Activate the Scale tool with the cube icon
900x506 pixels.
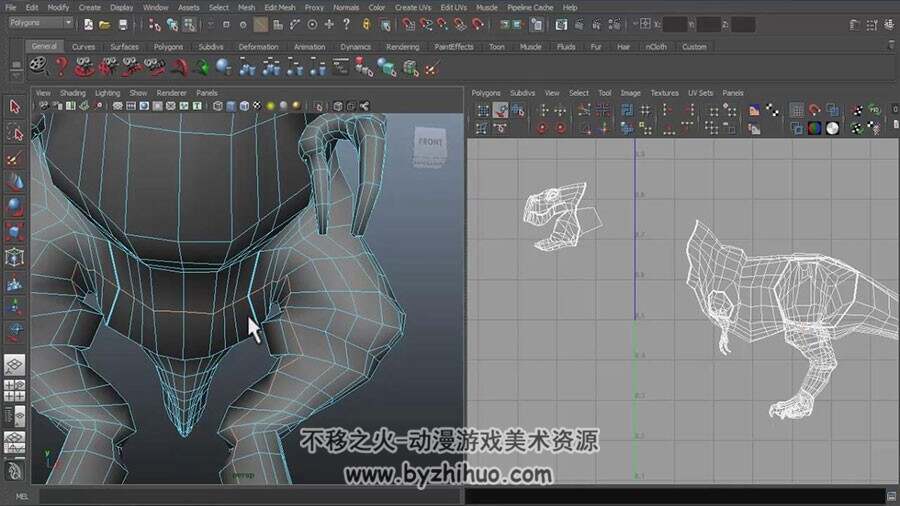[x=15, y=232]
